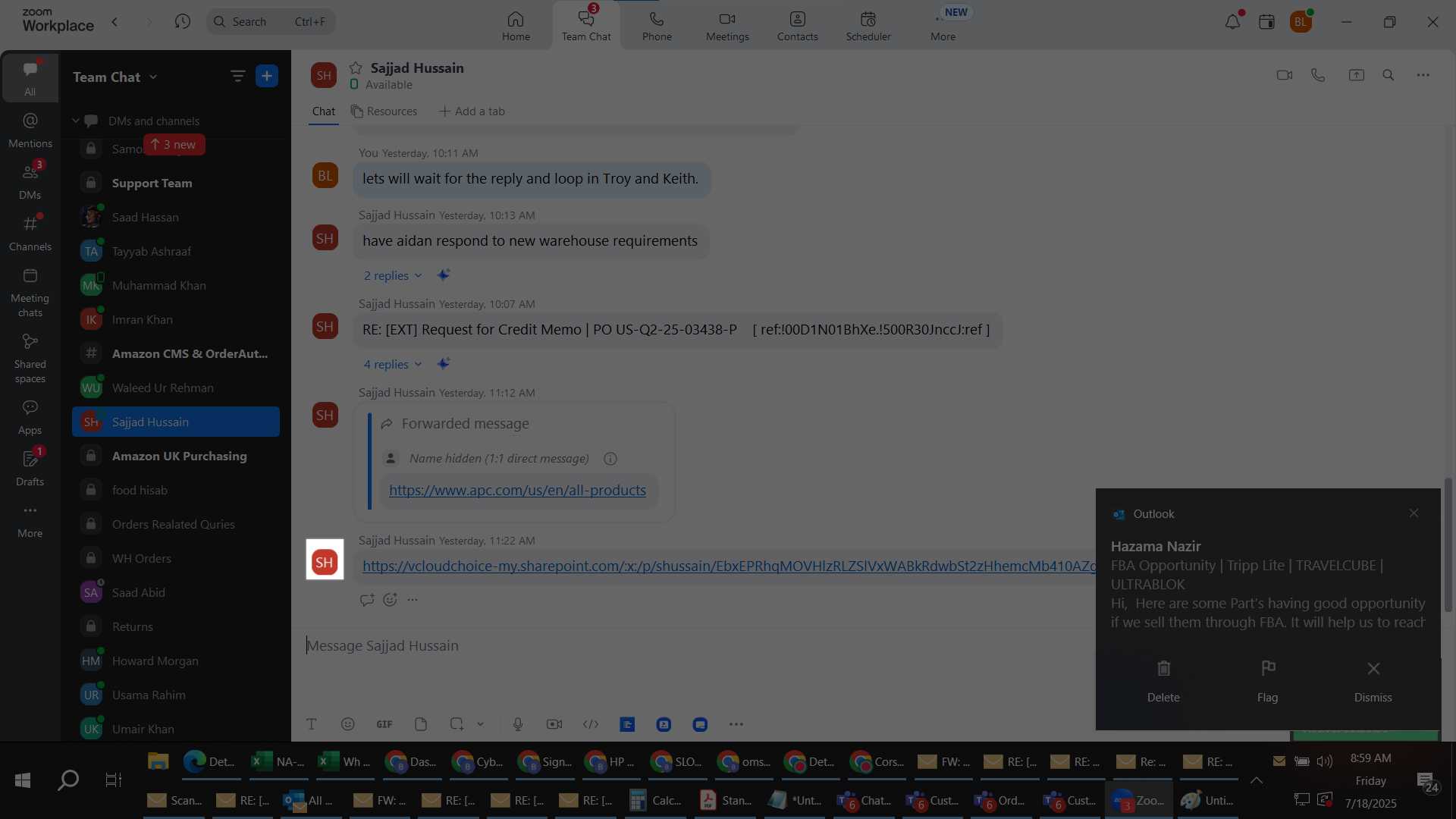Open the filter icon beside Team Chat

(x=237, y=76)
